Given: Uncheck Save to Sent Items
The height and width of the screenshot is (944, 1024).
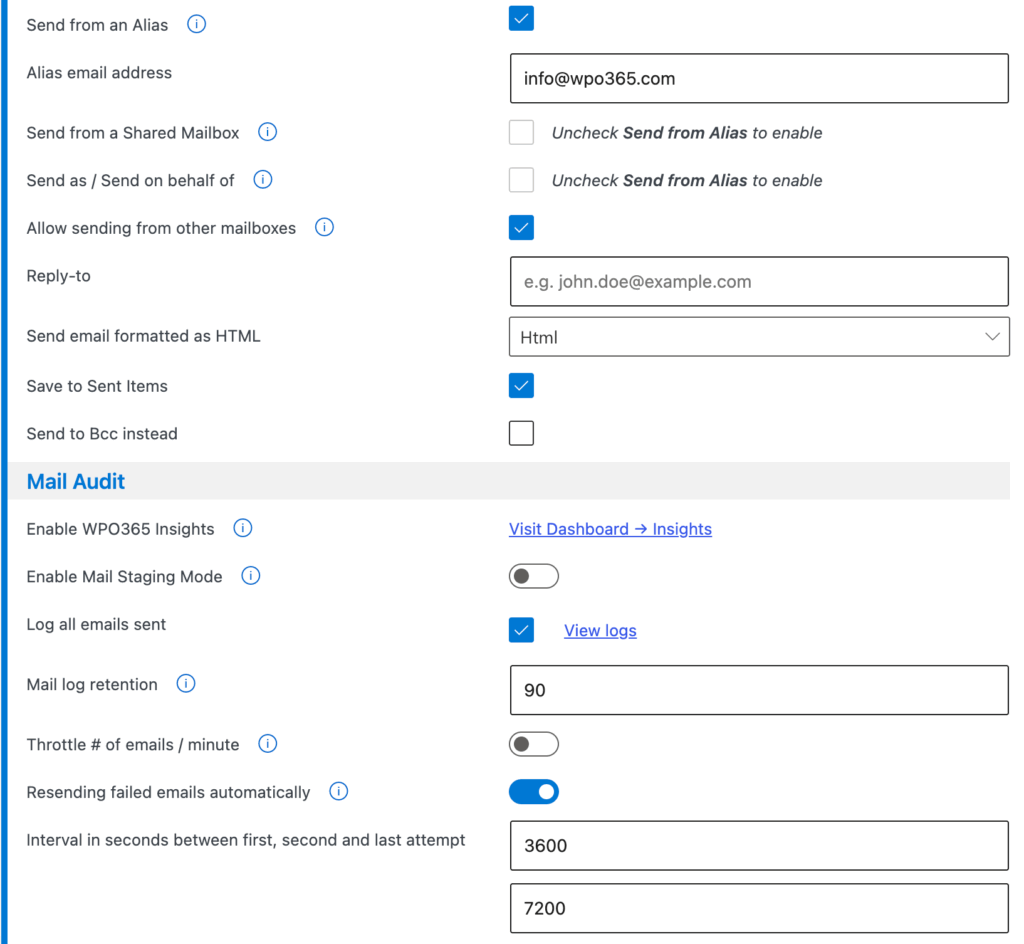Looking at the screenshot, I should click(521, 386).
